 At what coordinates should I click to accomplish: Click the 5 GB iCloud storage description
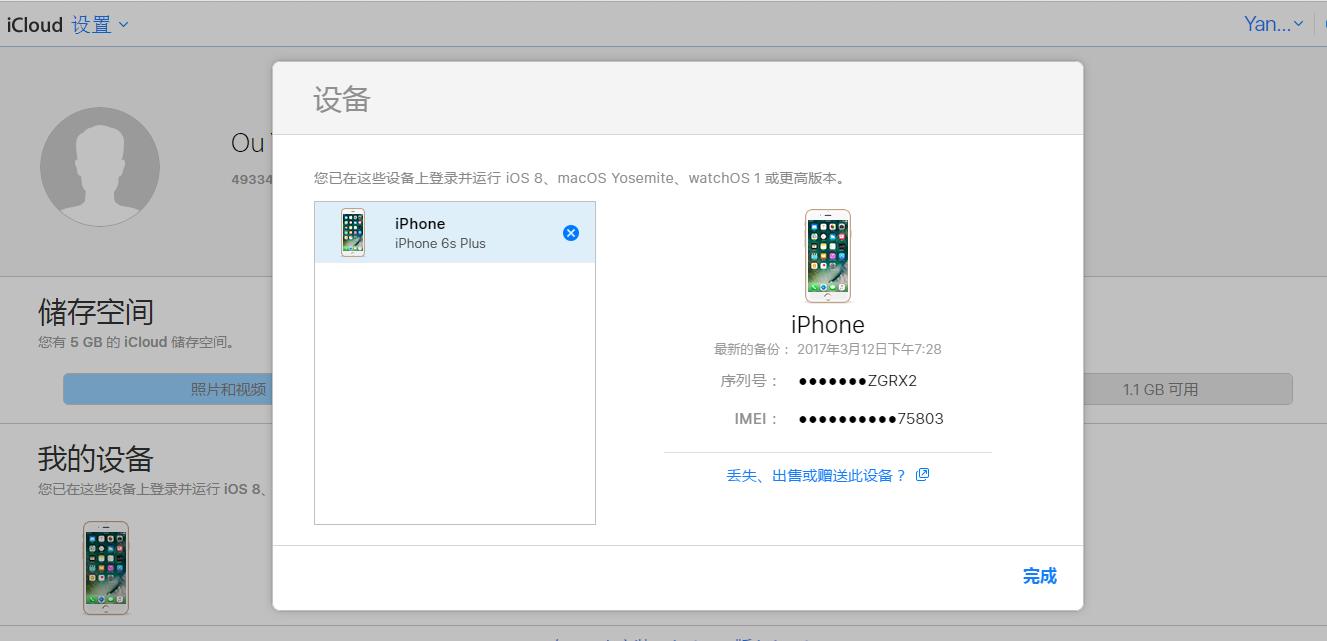[x=137, y=342]
